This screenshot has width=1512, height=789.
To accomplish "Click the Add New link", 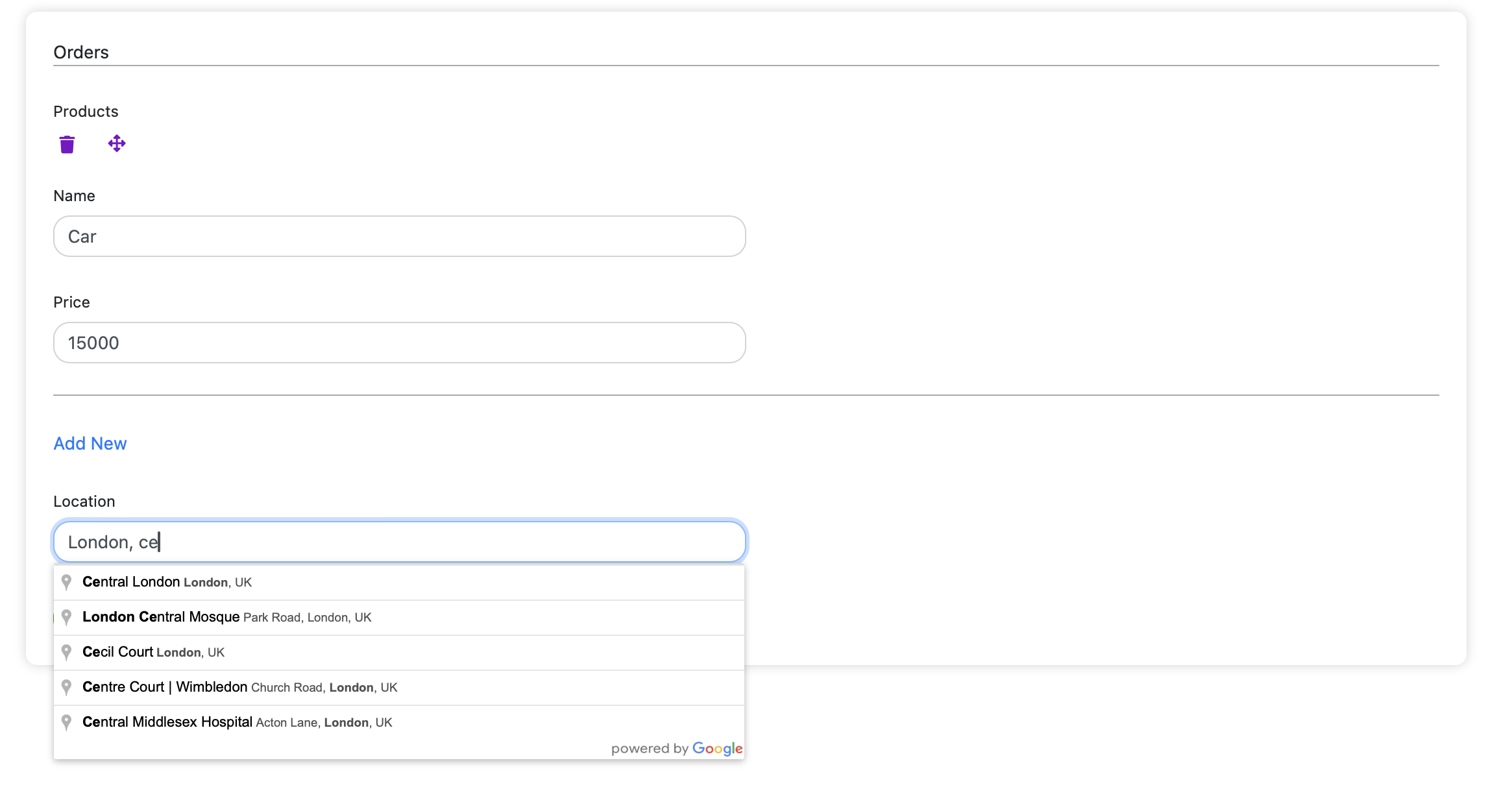I will (x=90, y=443).
